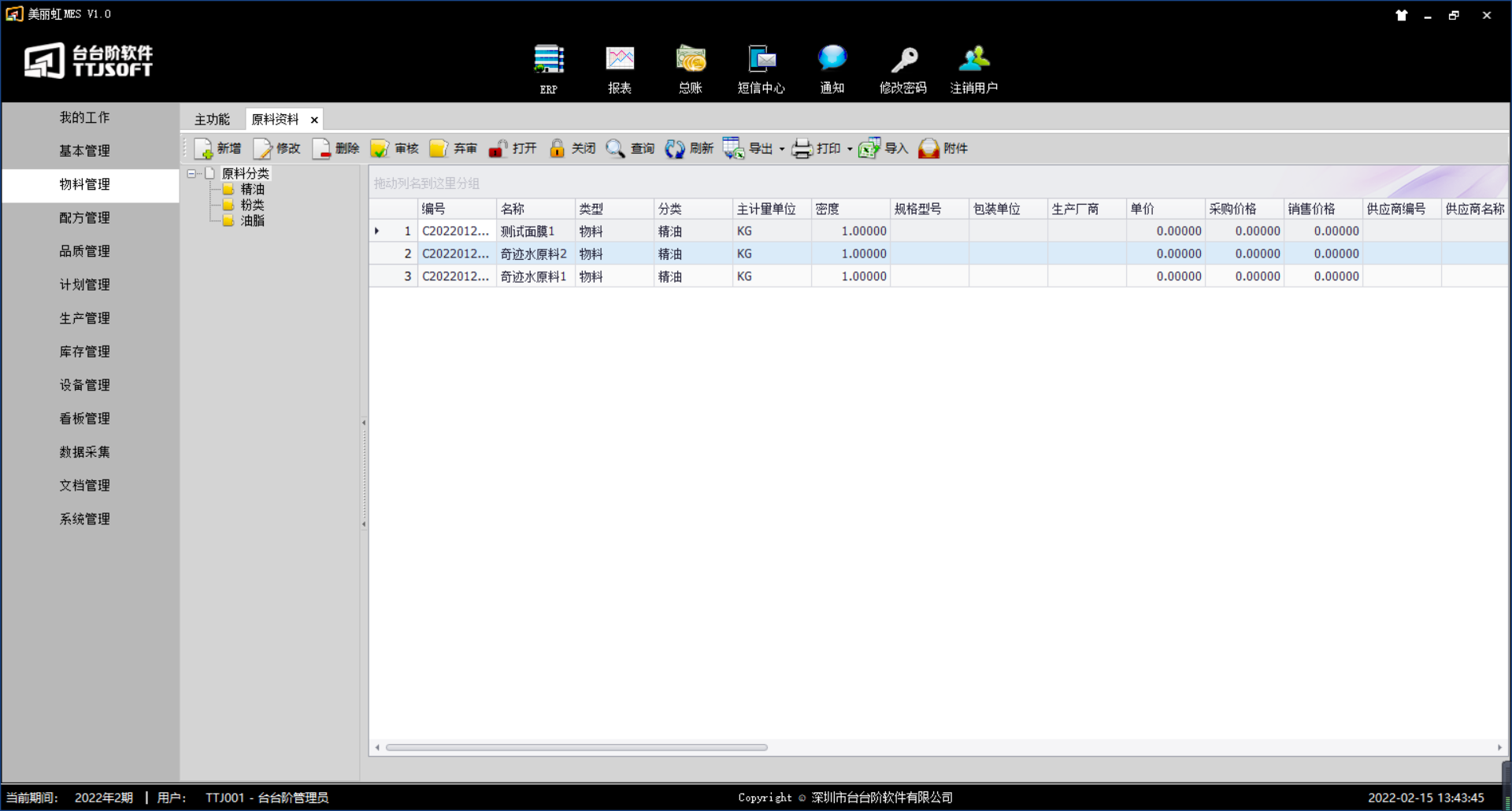Click the 修改密码 key icon
1512x811 pixels.
[x=903, y=61]
